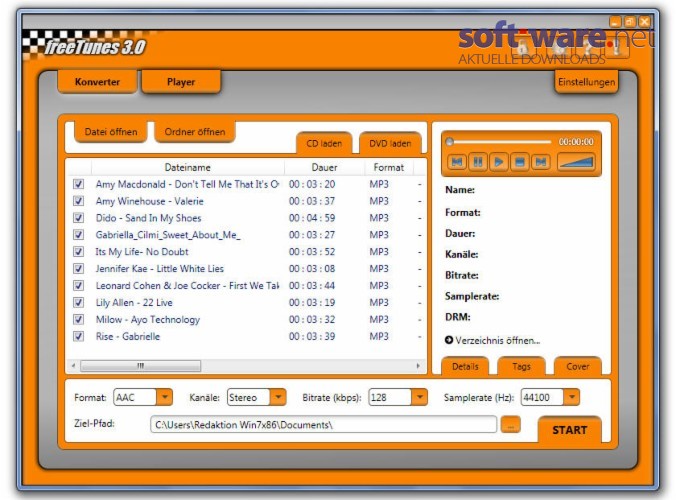The image size is (676, 500).
Task: Browse target path with the '...' button
Action: pos(510,425)
